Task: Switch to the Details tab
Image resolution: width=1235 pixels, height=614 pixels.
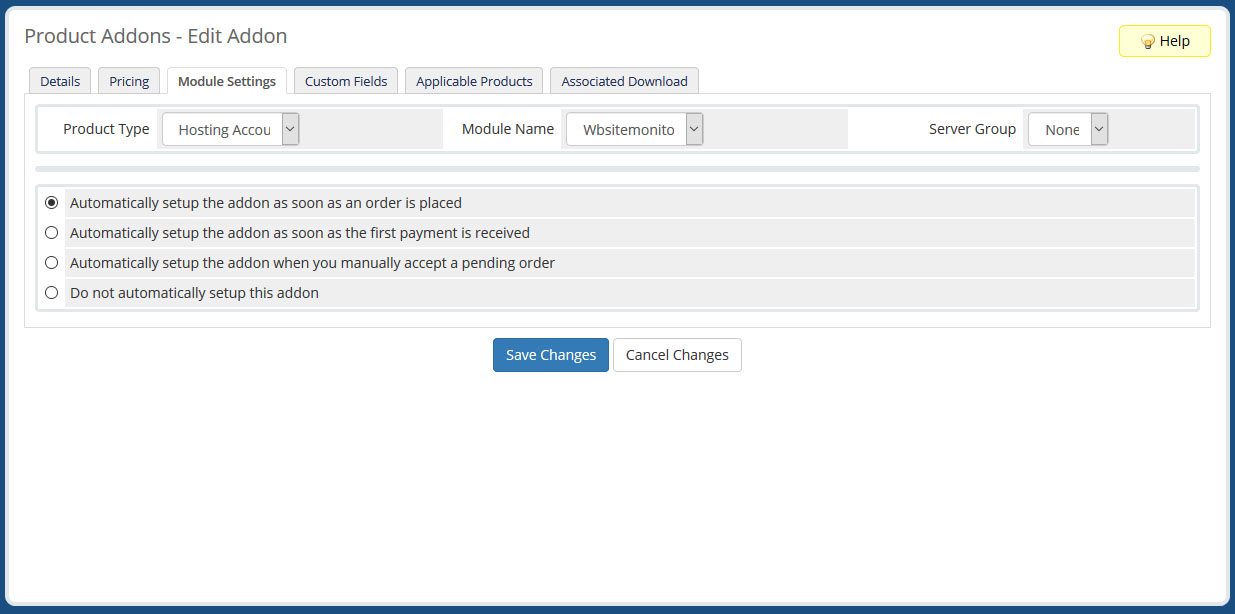Action: [59, 80]
